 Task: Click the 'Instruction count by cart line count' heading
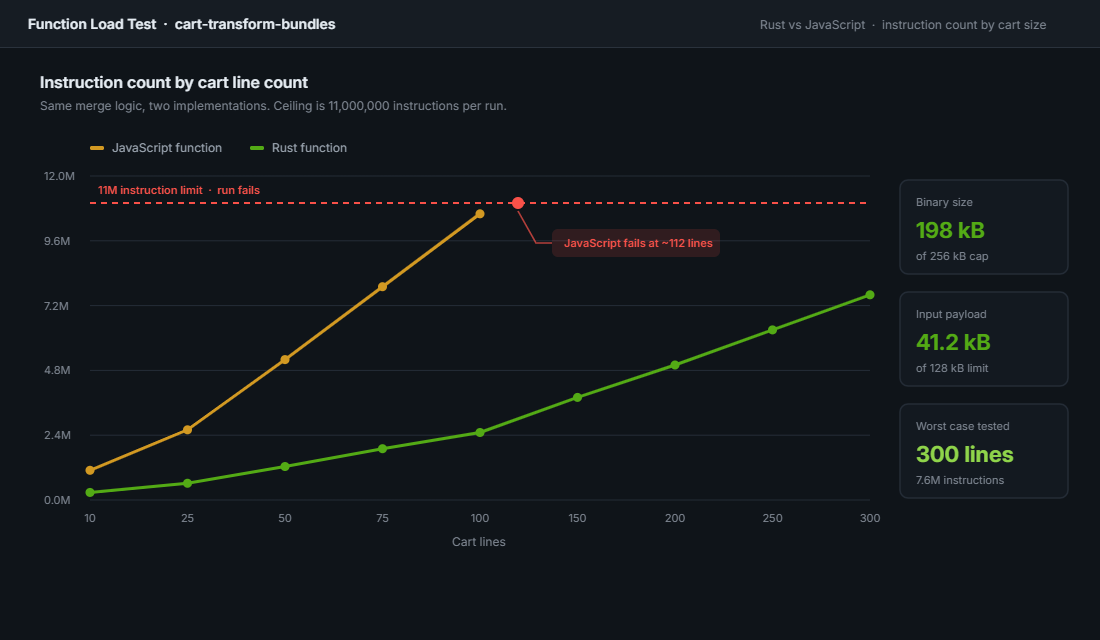pyautogui.click(x=174, y=82)
